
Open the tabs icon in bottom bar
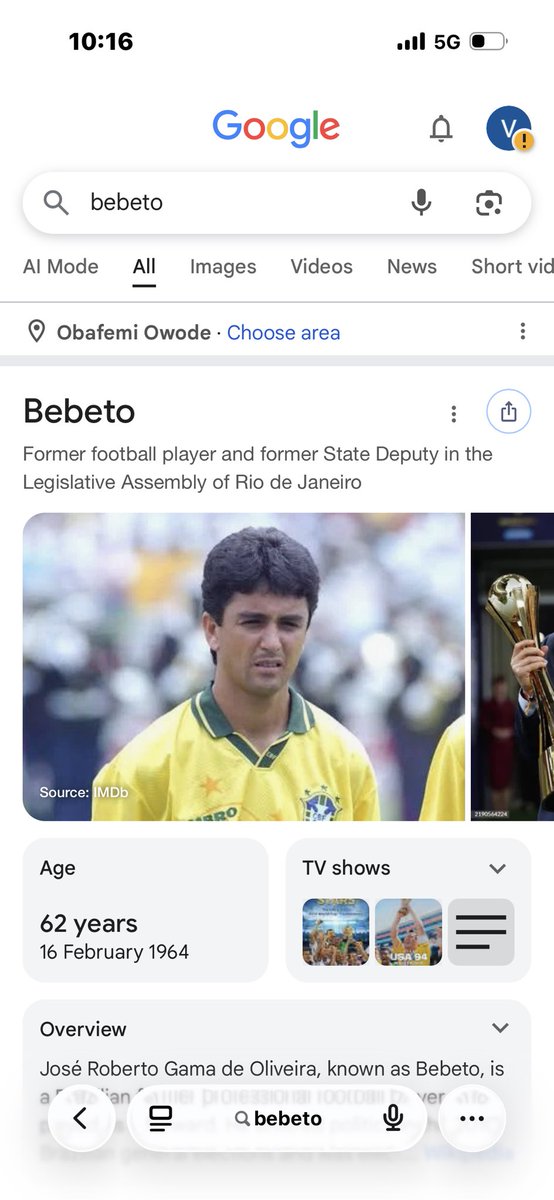[161, 1119]
